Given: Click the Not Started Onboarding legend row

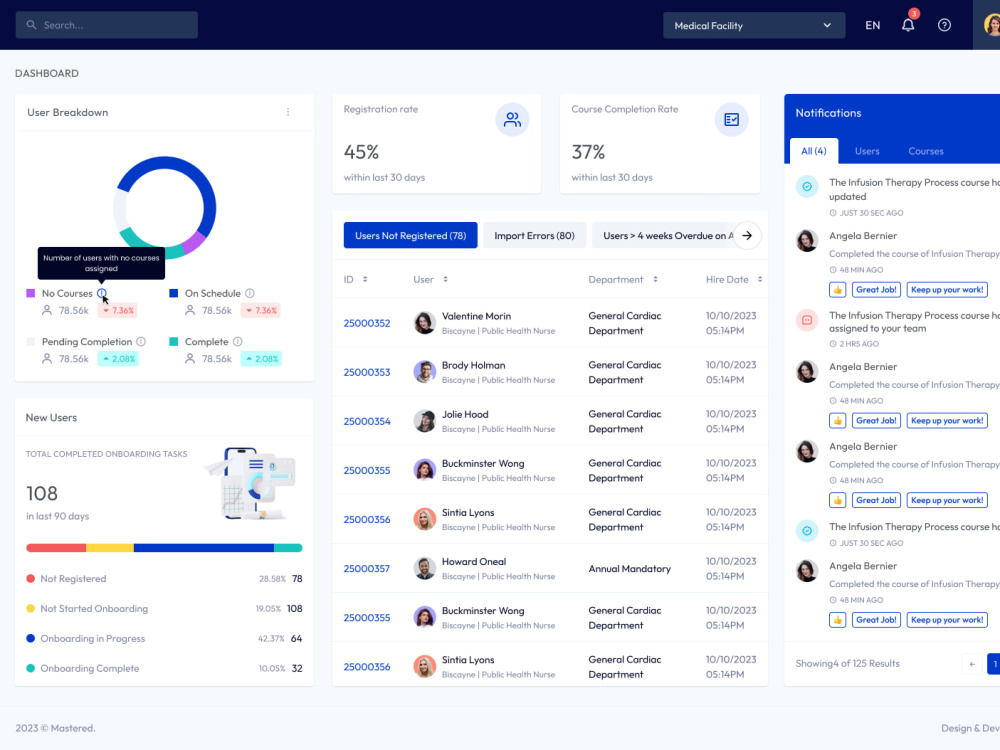Looking at the screenshot, I should (x=164, y=609).
